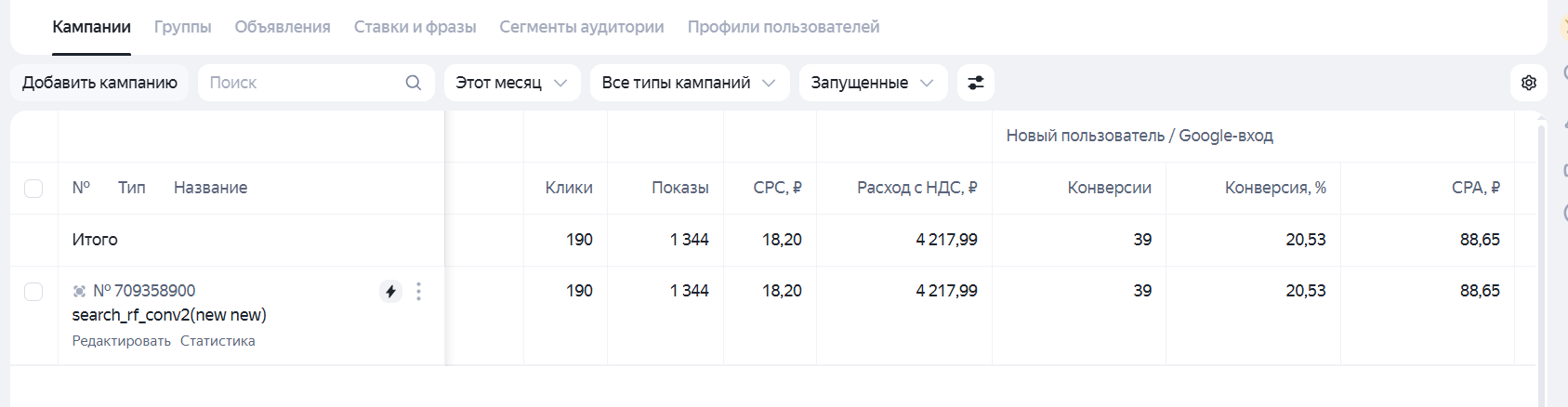This screenshot has height=407, width=1568.
Task: Go to the "Ставки и фразы" tab
Action: tap(415, 27)
